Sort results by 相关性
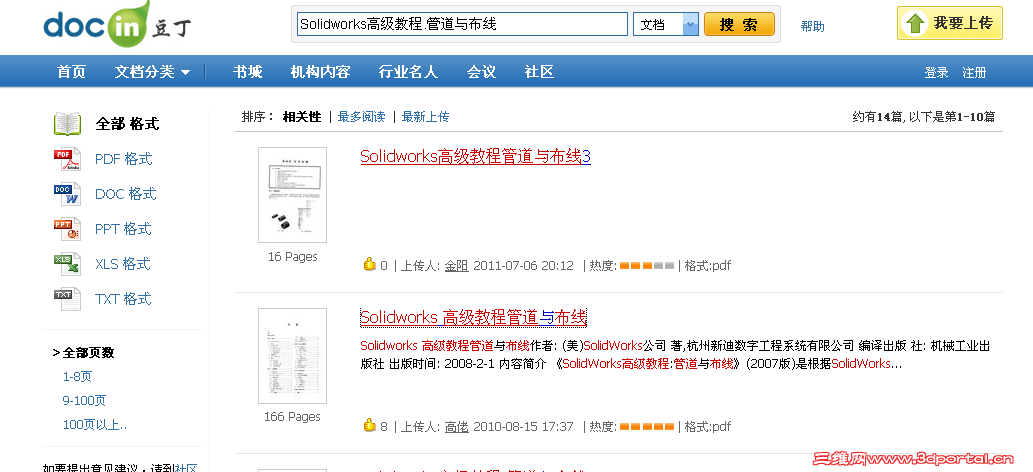The image size is (1033, 472). 302,117
